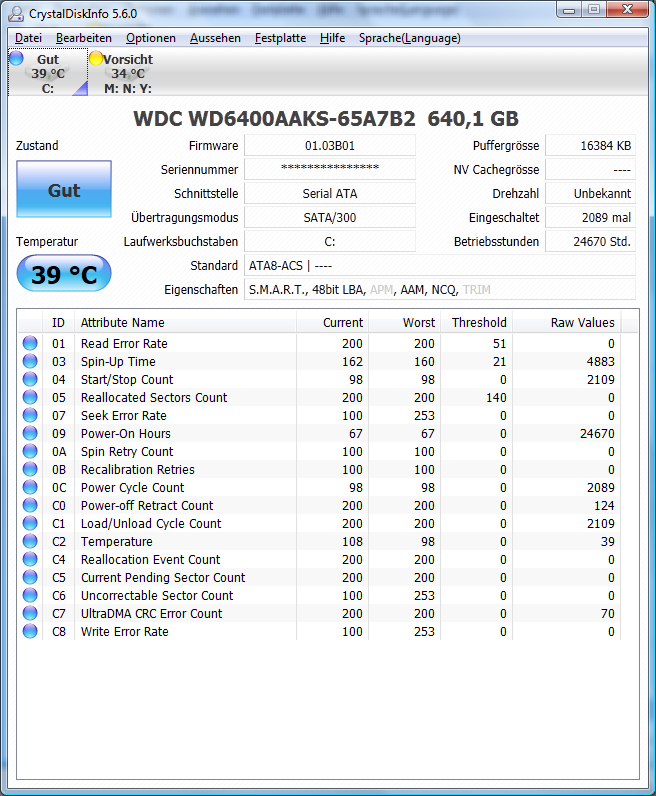The width and height of the screenshot is (656, 796).
Task: Open the Sprache(Language) menu
Action: 410,38
